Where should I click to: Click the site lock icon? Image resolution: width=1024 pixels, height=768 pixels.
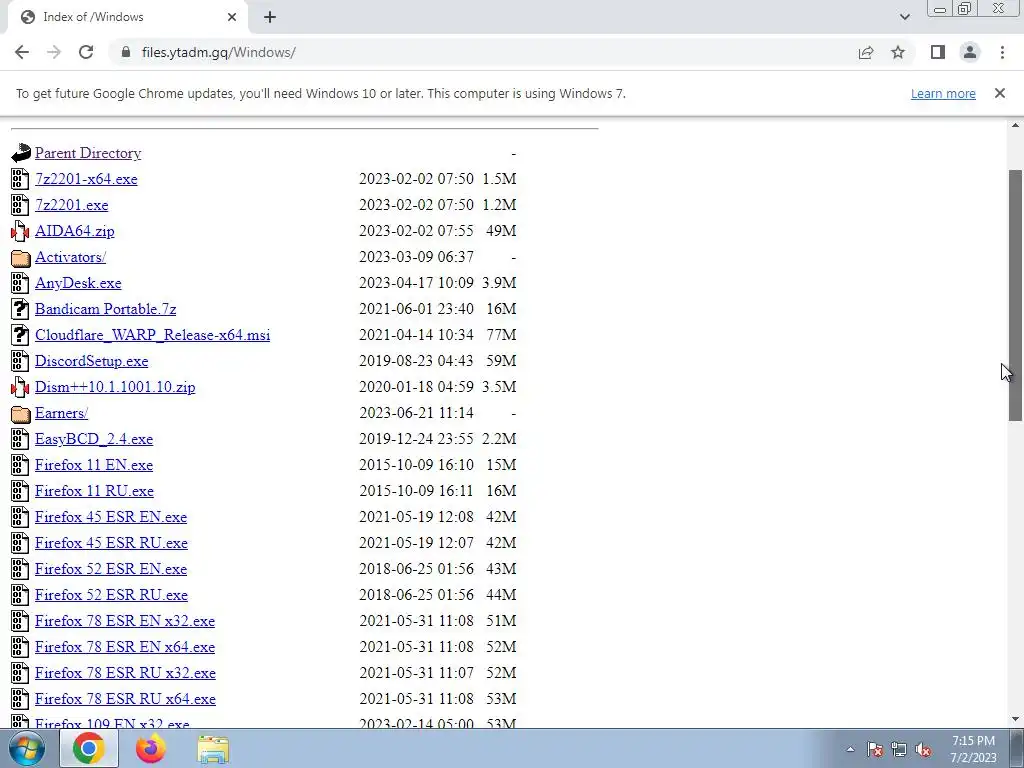pos(126,52)
